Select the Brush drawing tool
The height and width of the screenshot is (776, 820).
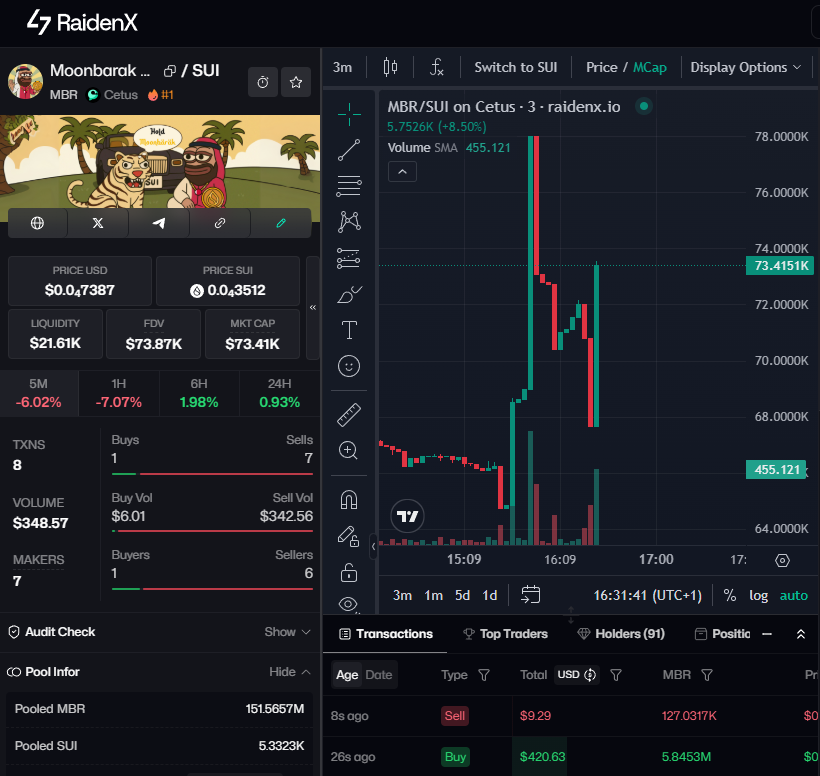pyautogui.click(x=348, y=293)
